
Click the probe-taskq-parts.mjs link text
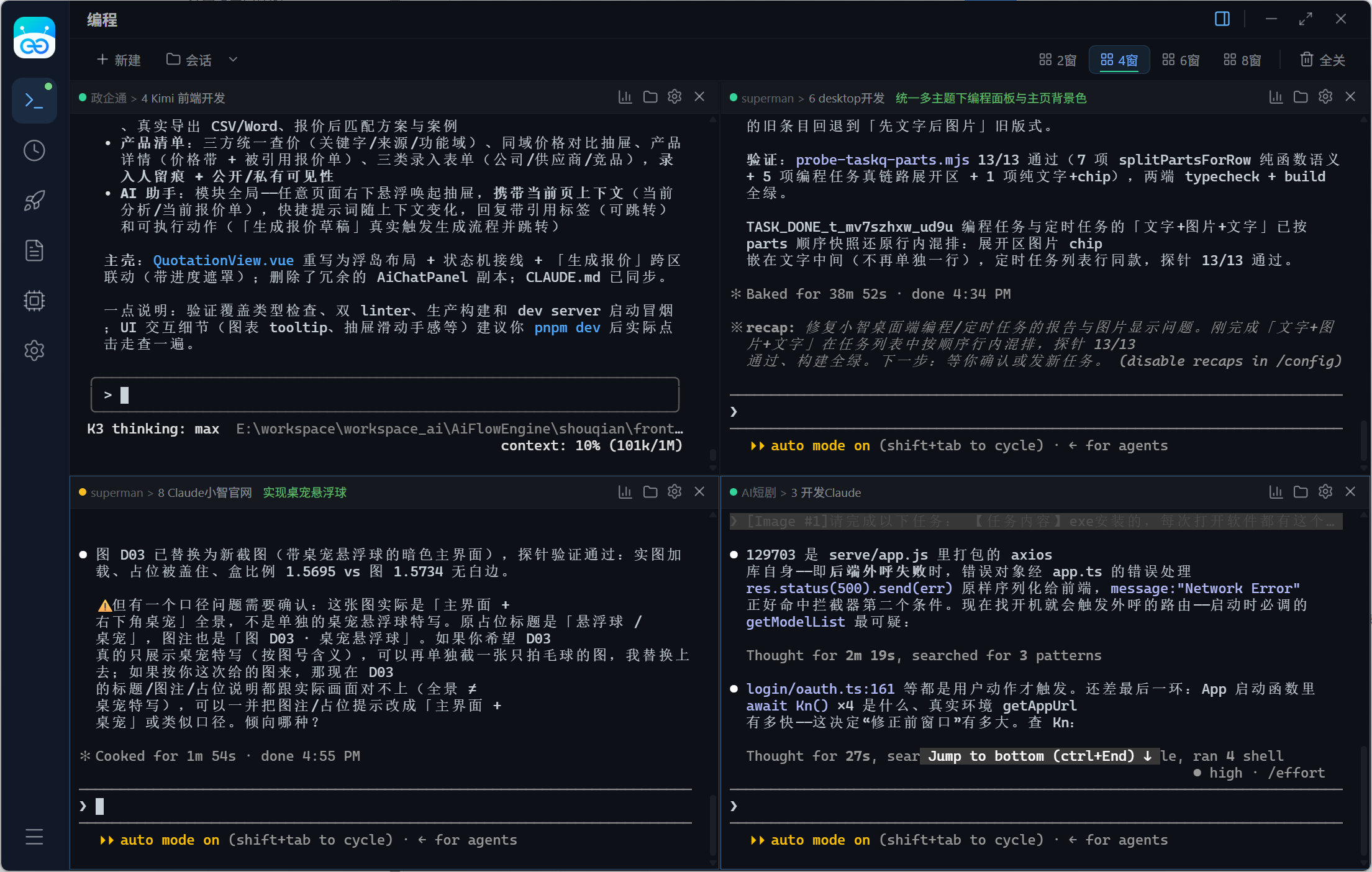pos(882,160)
